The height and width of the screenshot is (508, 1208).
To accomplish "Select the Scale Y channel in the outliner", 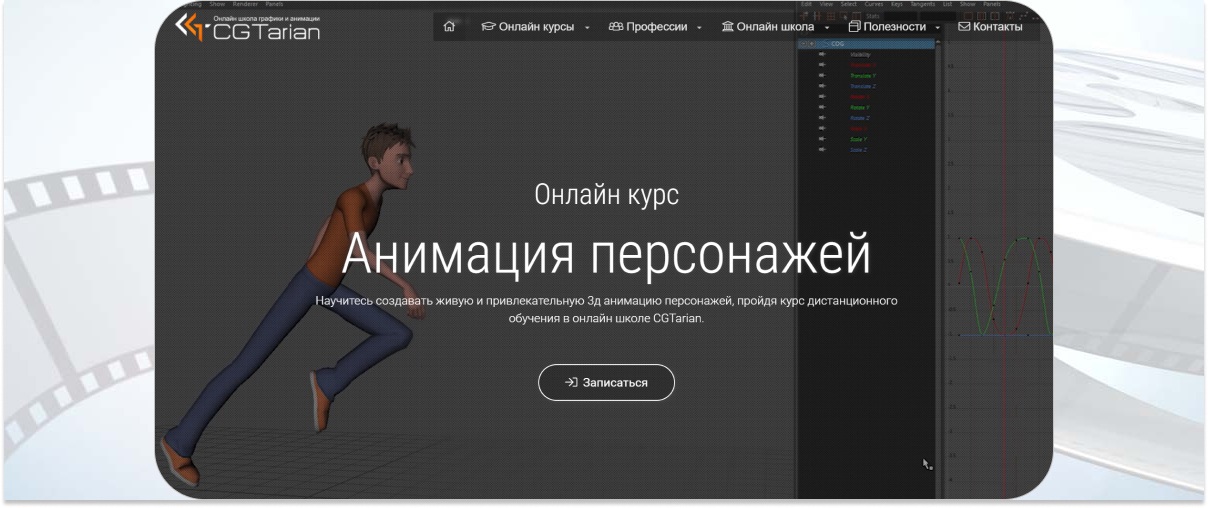I will 859,139.
